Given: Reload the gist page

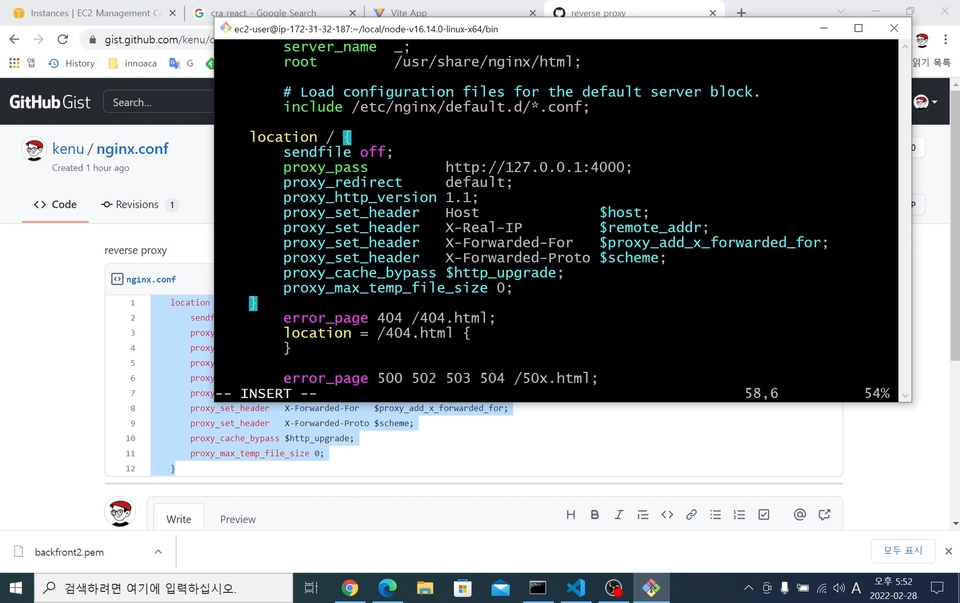Looking at the screenshot, I should pos(62,39).
